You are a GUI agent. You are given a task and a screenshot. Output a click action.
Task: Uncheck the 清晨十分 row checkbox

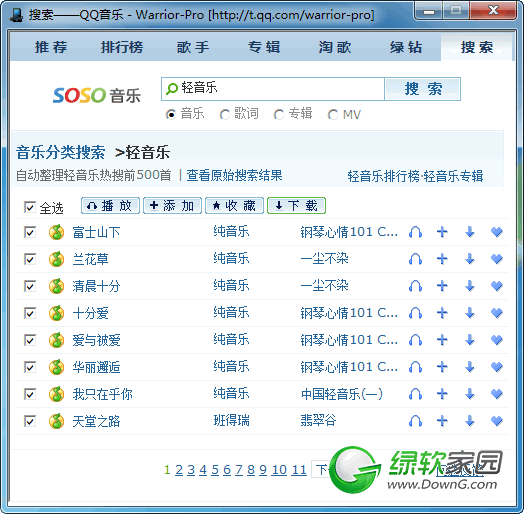(x=30, y=286)
